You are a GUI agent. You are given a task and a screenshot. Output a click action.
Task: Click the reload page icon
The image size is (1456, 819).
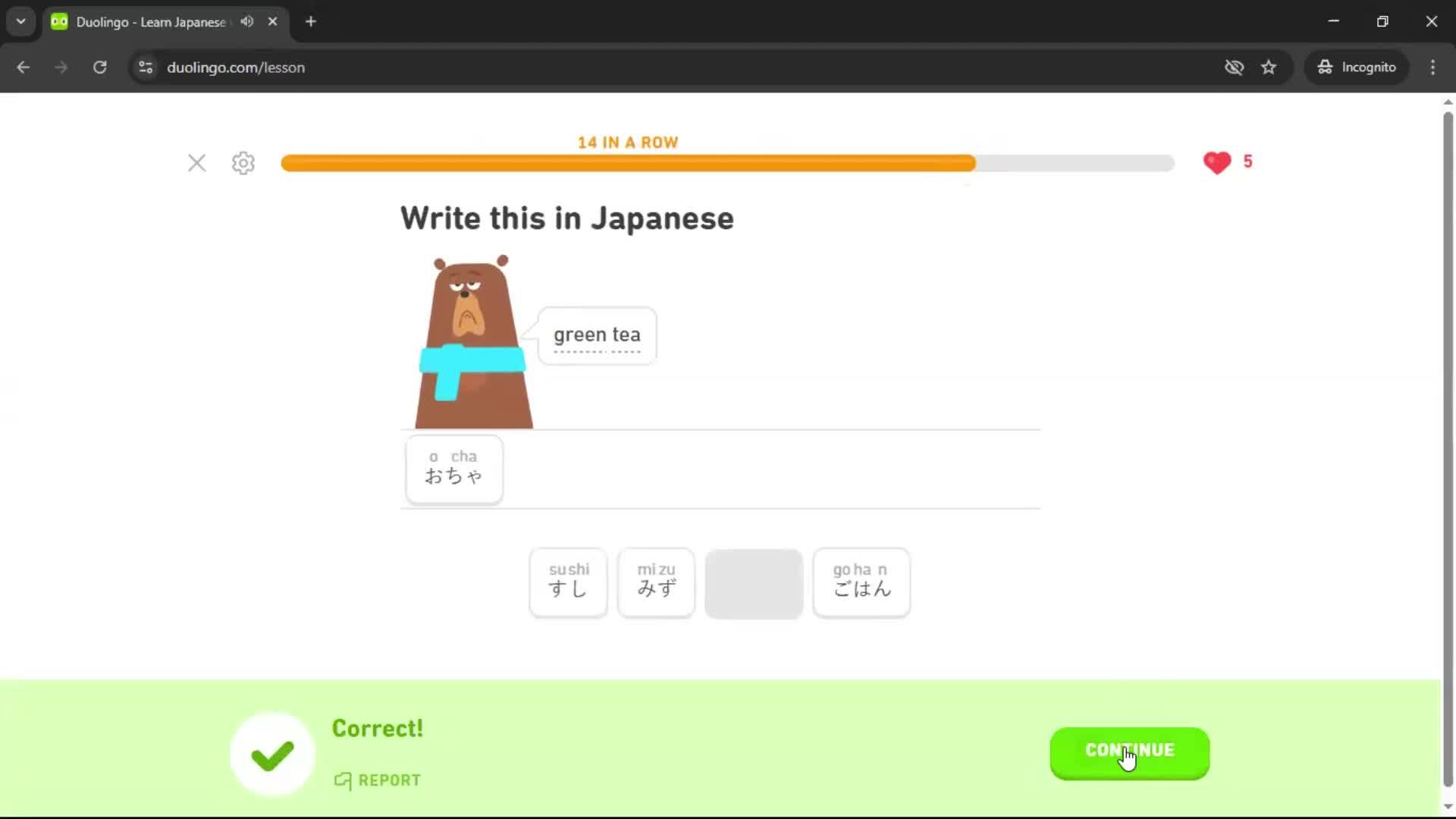99,67
